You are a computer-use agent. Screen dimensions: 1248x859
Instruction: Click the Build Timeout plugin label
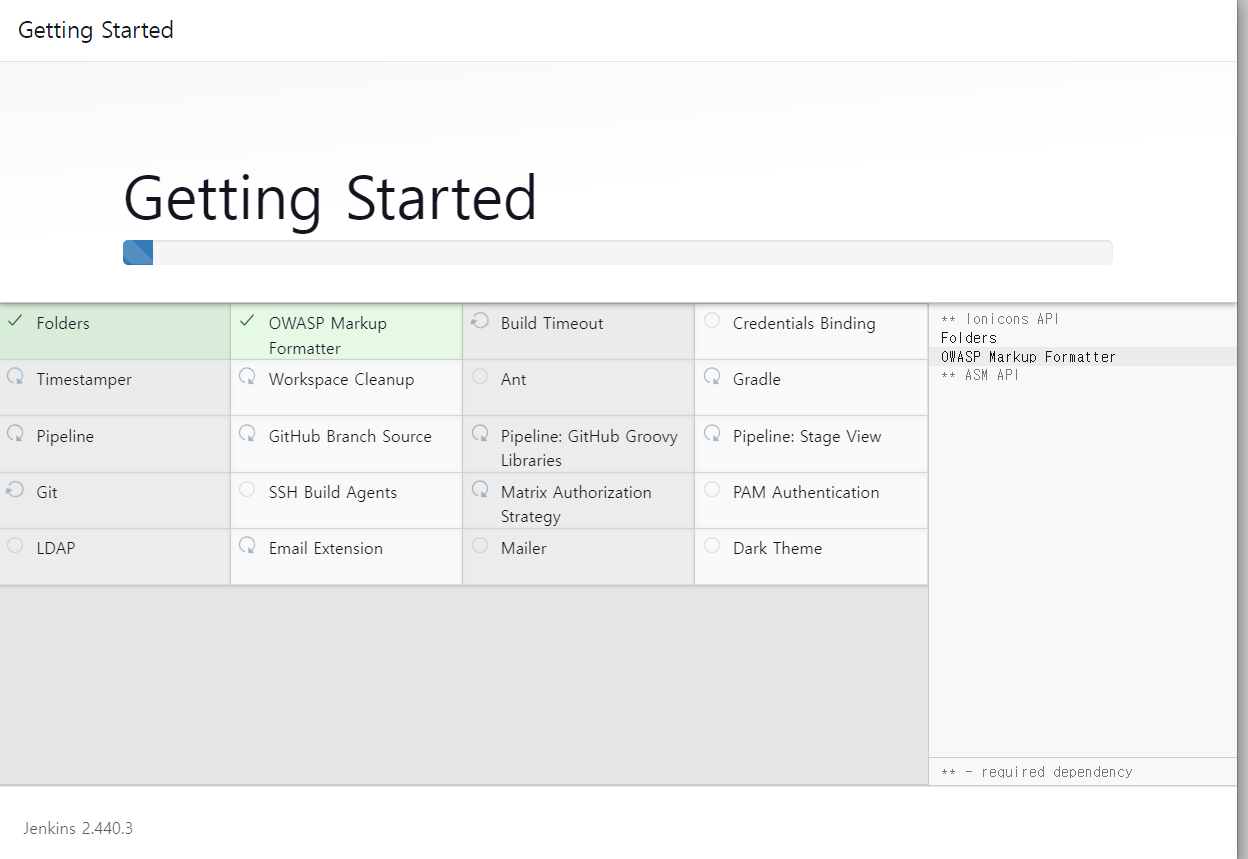(552, 323)
